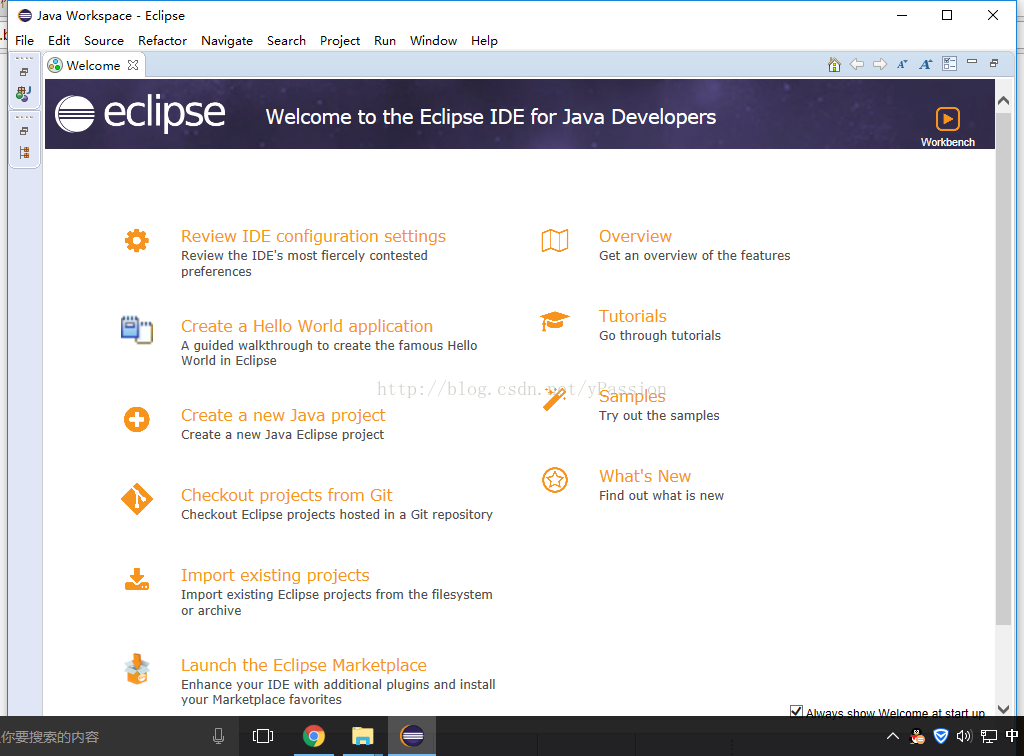Open Chrome from the taskbar
1024x756 pixels.
point(313,736)
